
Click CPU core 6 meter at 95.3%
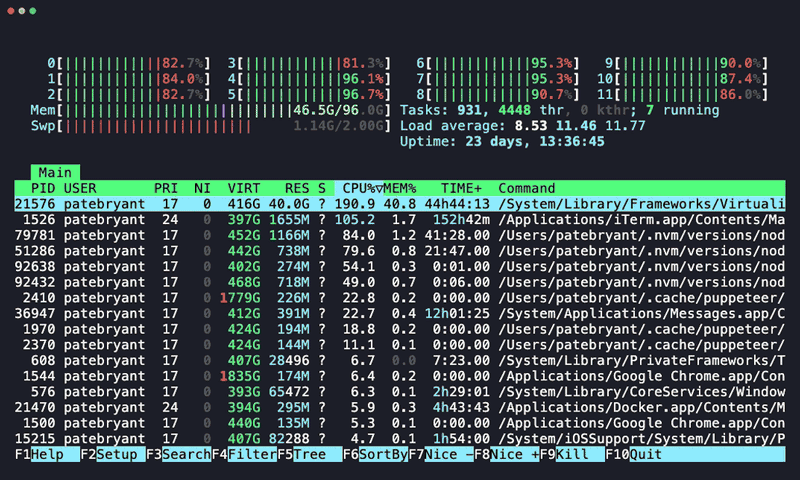(x=498, y=63)
